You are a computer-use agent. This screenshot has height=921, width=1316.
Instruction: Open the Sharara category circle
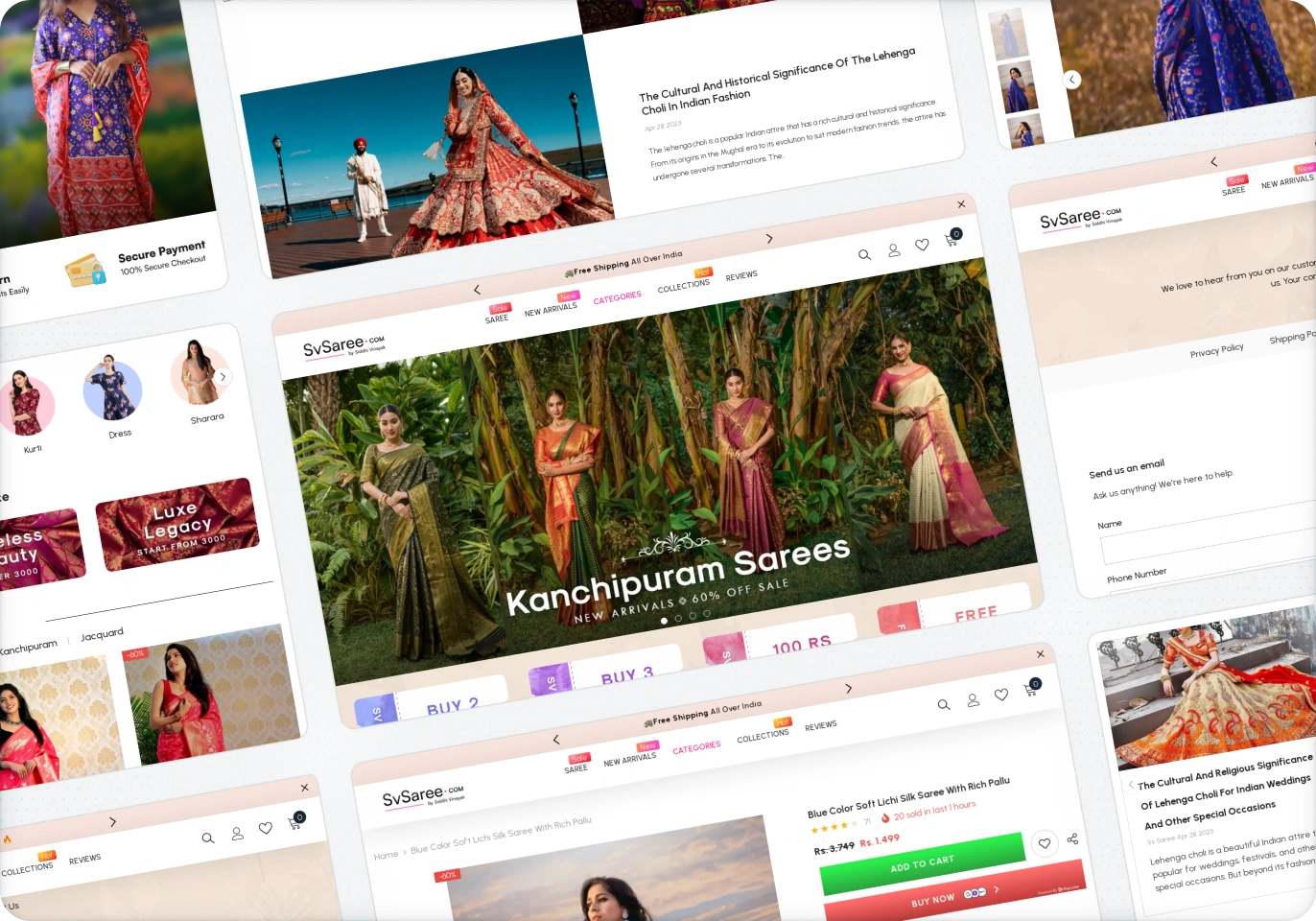tap(199, 372)
